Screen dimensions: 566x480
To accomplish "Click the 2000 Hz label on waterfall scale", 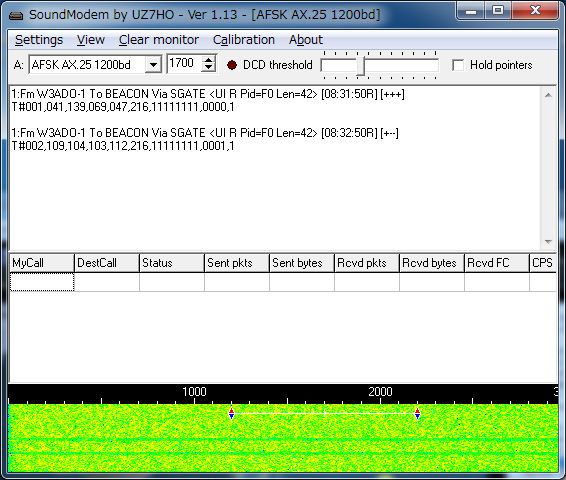I will [x=380, y=392].
